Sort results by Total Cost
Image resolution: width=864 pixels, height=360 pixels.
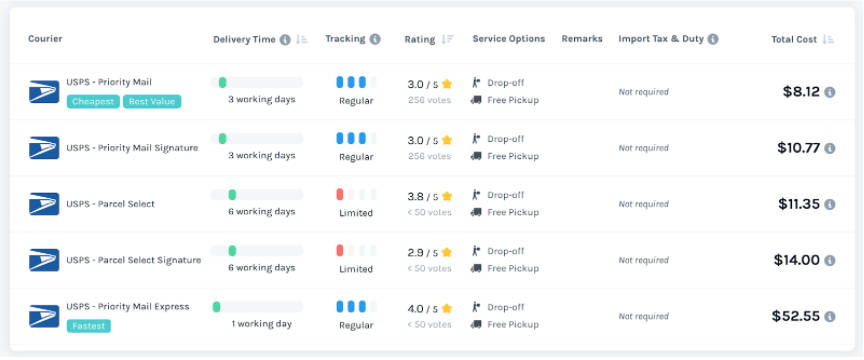pyautogui.click(x=828, y=40)
